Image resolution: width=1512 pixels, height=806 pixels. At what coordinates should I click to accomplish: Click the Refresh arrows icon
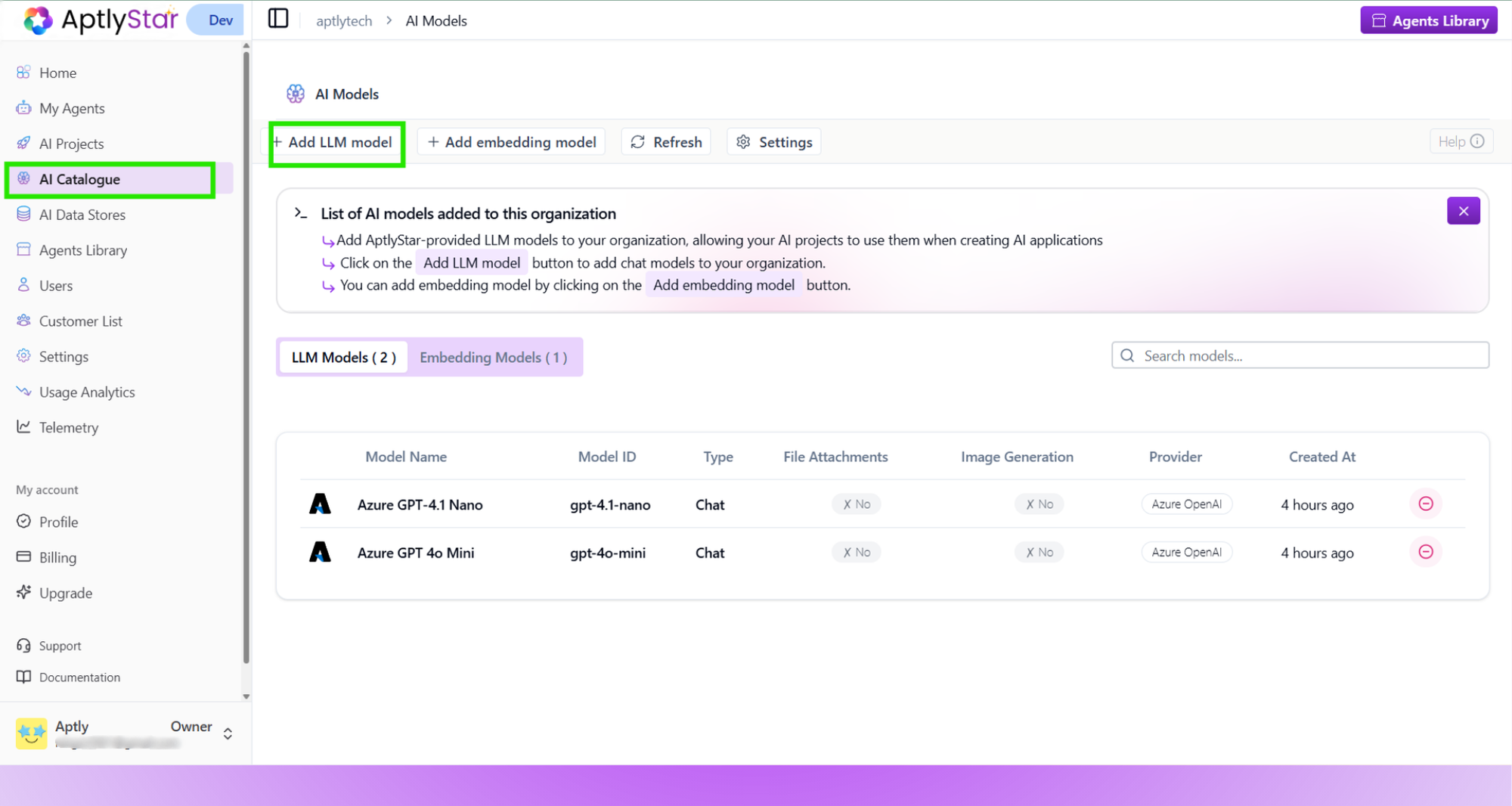tap(638, 142)
